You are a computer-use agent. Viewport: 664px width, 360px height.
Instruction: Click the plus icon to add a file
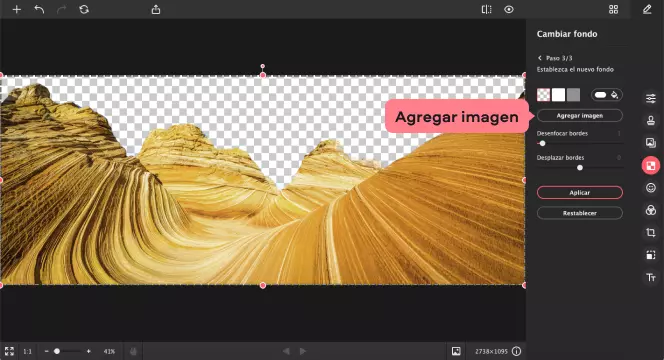[17, 9]
